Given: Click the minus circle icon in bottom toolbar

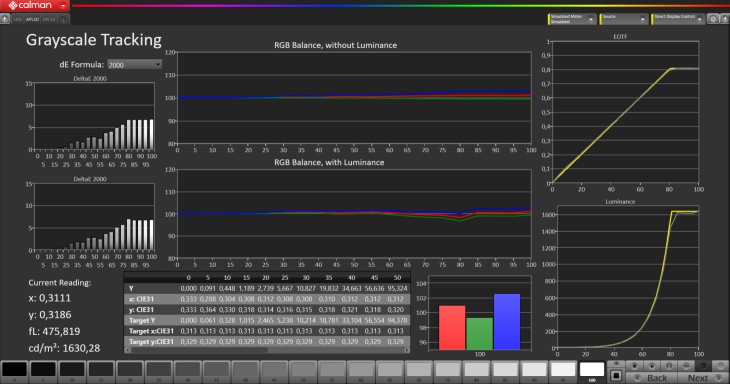Looking at the screenshot, I should (x=686, y=366).
